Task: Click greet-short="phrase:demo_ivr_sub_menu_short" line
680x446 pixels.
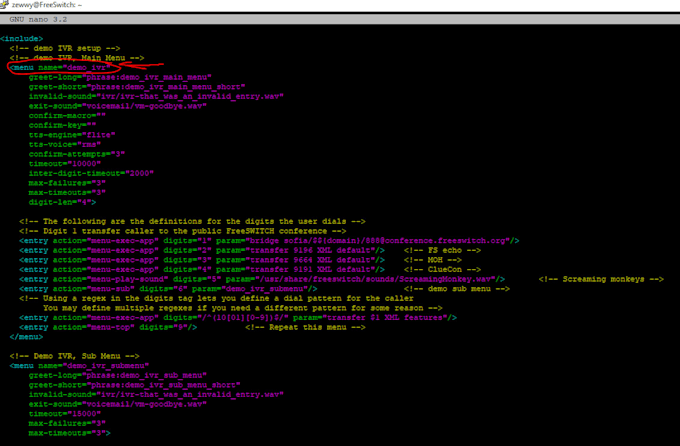Action: pyautogui.click(x=134, y=385)
